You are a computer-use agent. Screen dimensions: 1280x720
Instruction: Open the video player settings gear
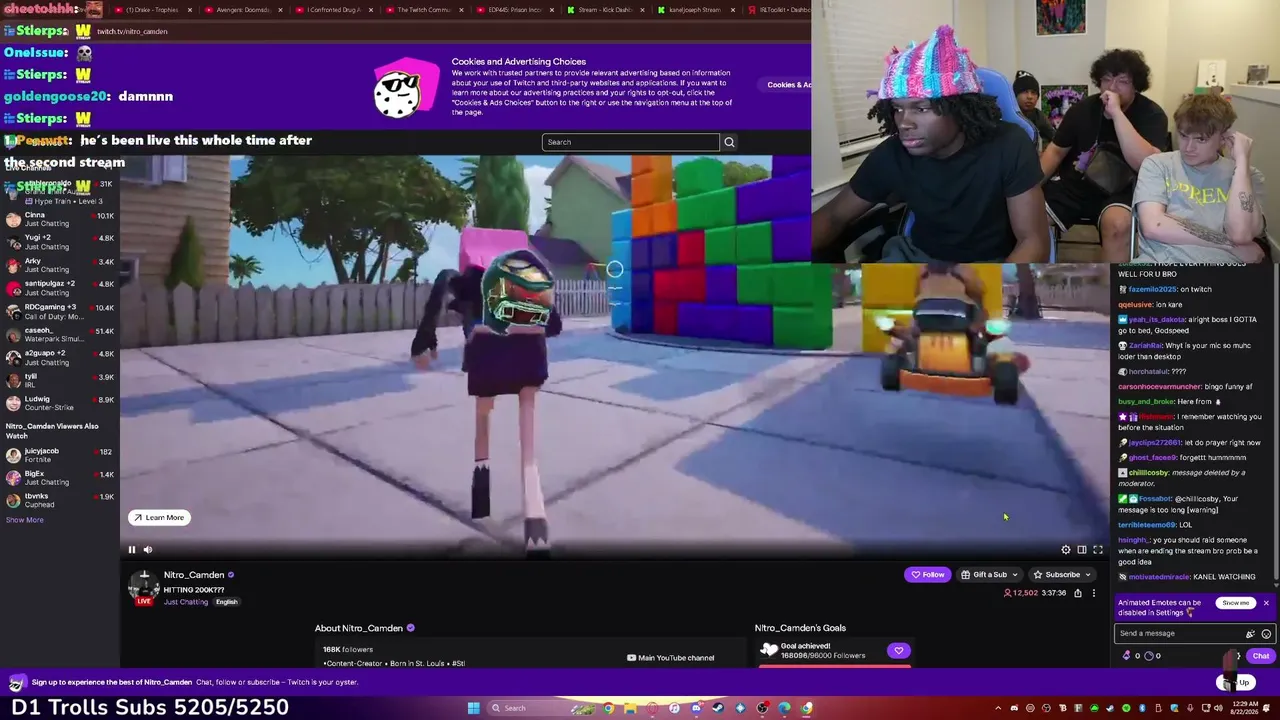[x=1066, y=550]
